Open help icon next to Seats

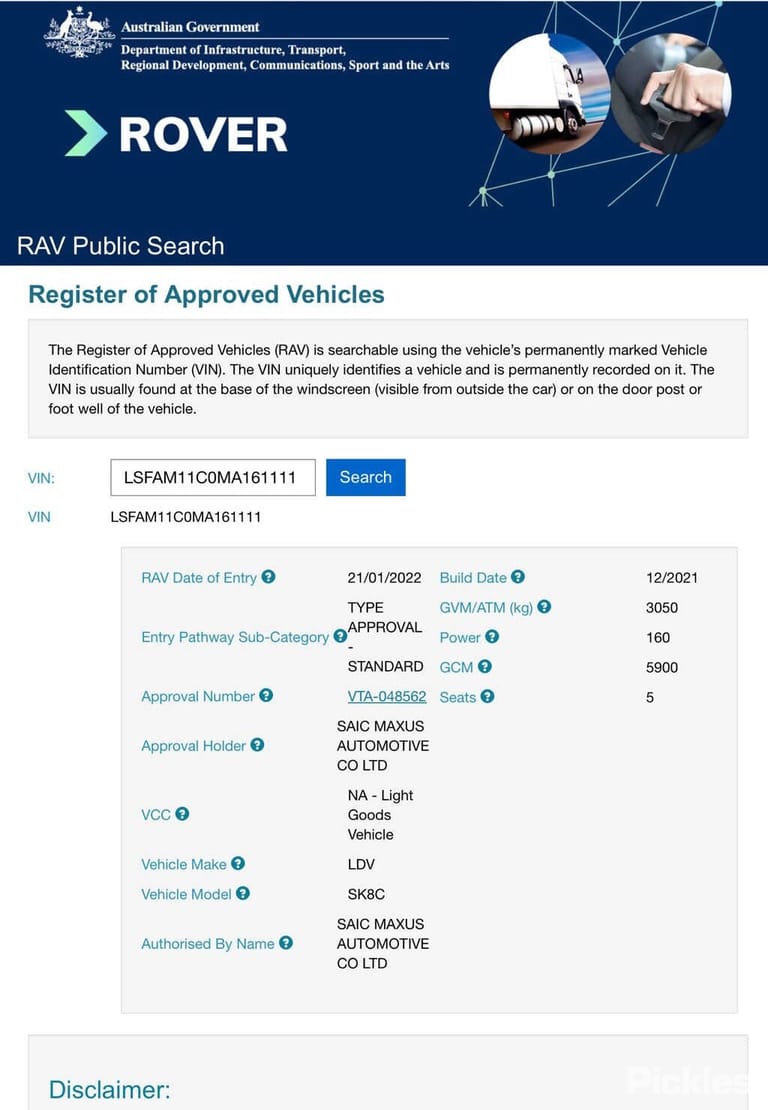click(488, 697)
